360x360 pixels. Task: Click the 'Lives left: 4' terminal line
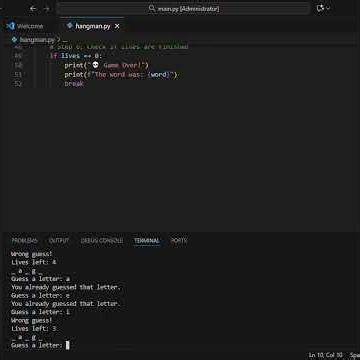click(x=34, y=262)
